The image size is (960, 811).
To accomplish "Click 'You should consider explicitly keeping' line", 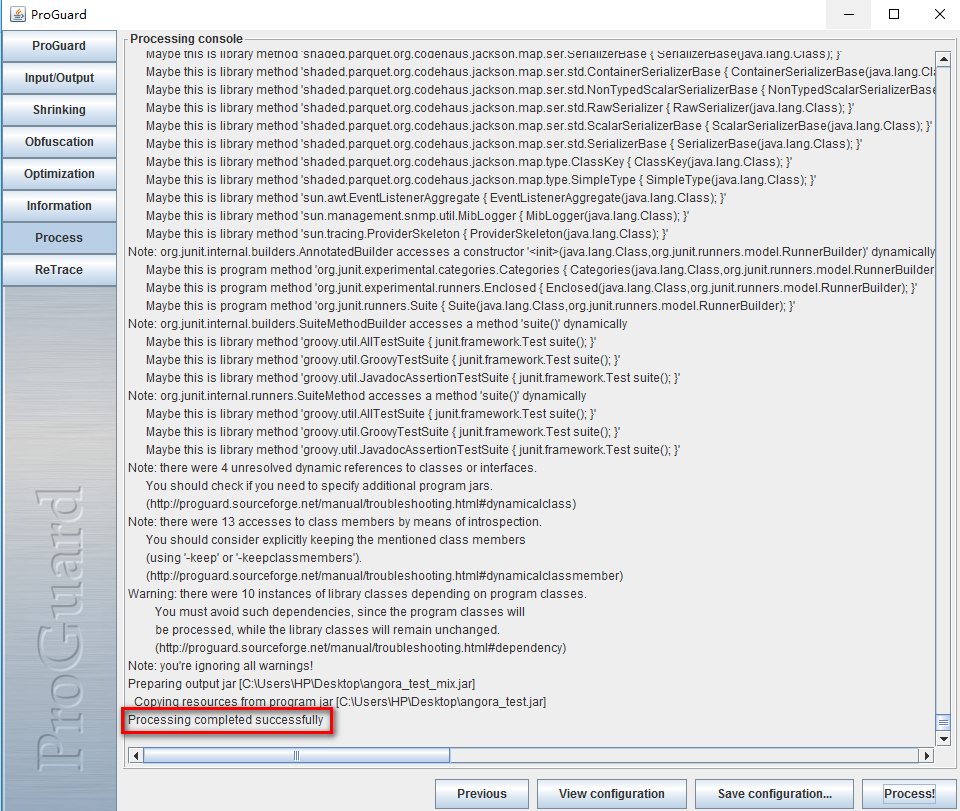I will tap(336, 540).
